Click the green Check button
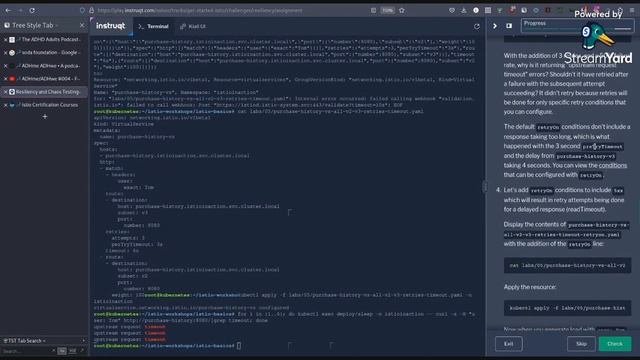 [x=615, y=344]
